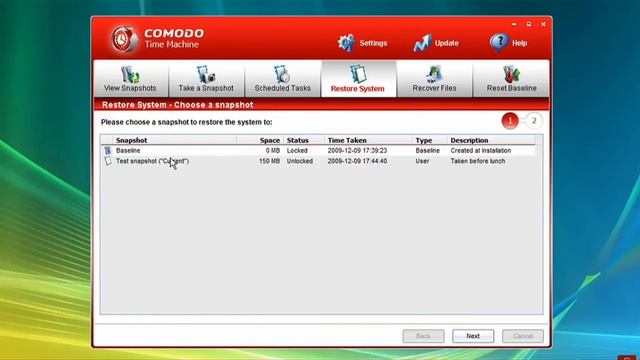
Task: Click the Baseline row snapshot icon
Action: [108, 151]
